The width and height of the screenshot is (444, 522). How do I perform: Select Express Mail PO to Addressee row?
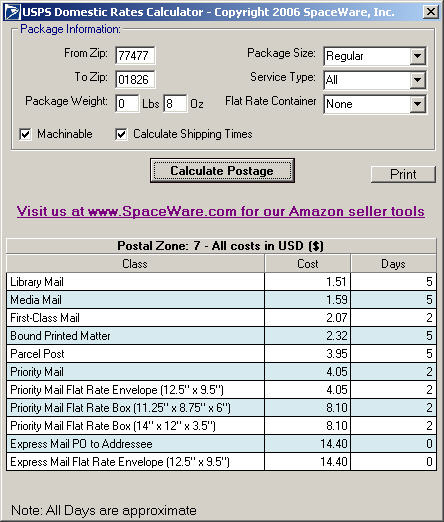tap(221, 444)
